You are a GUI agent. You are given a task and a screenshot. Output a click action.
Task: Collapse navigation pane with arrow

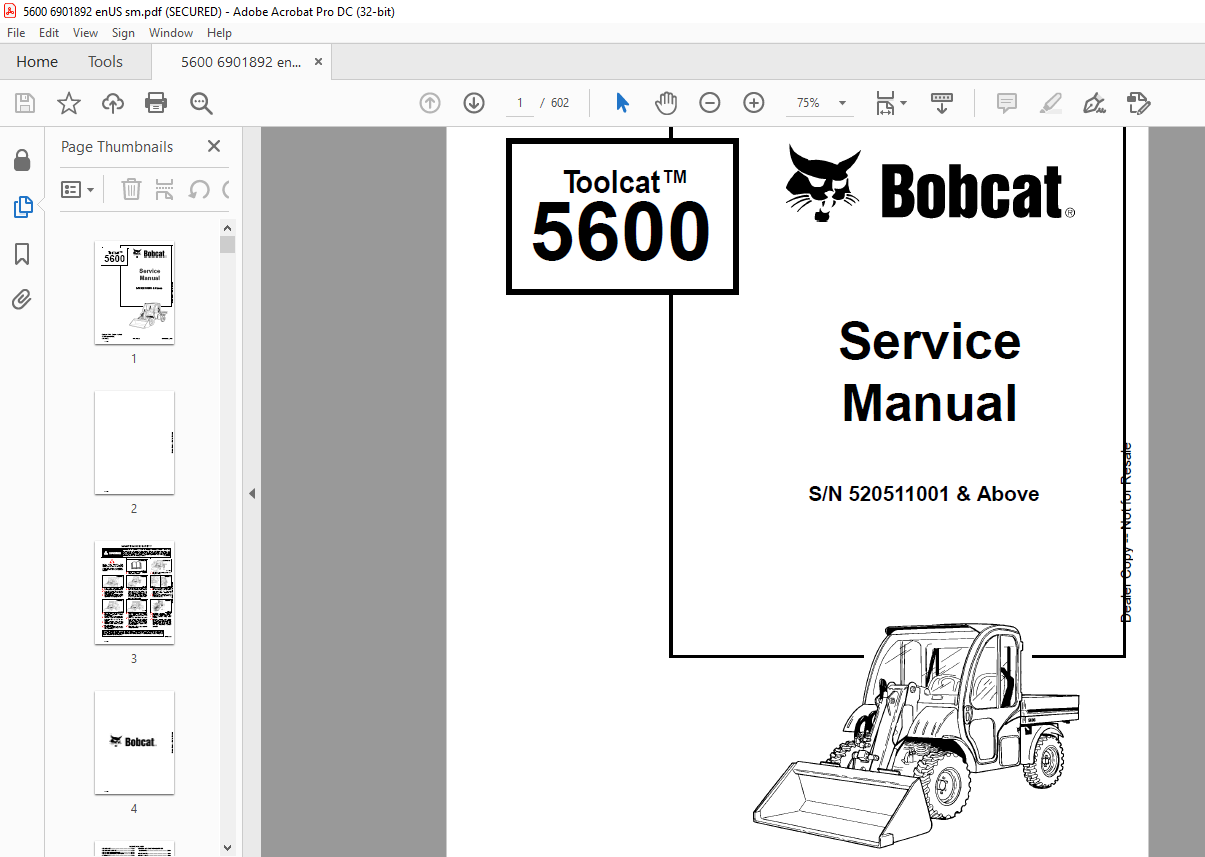252,493
